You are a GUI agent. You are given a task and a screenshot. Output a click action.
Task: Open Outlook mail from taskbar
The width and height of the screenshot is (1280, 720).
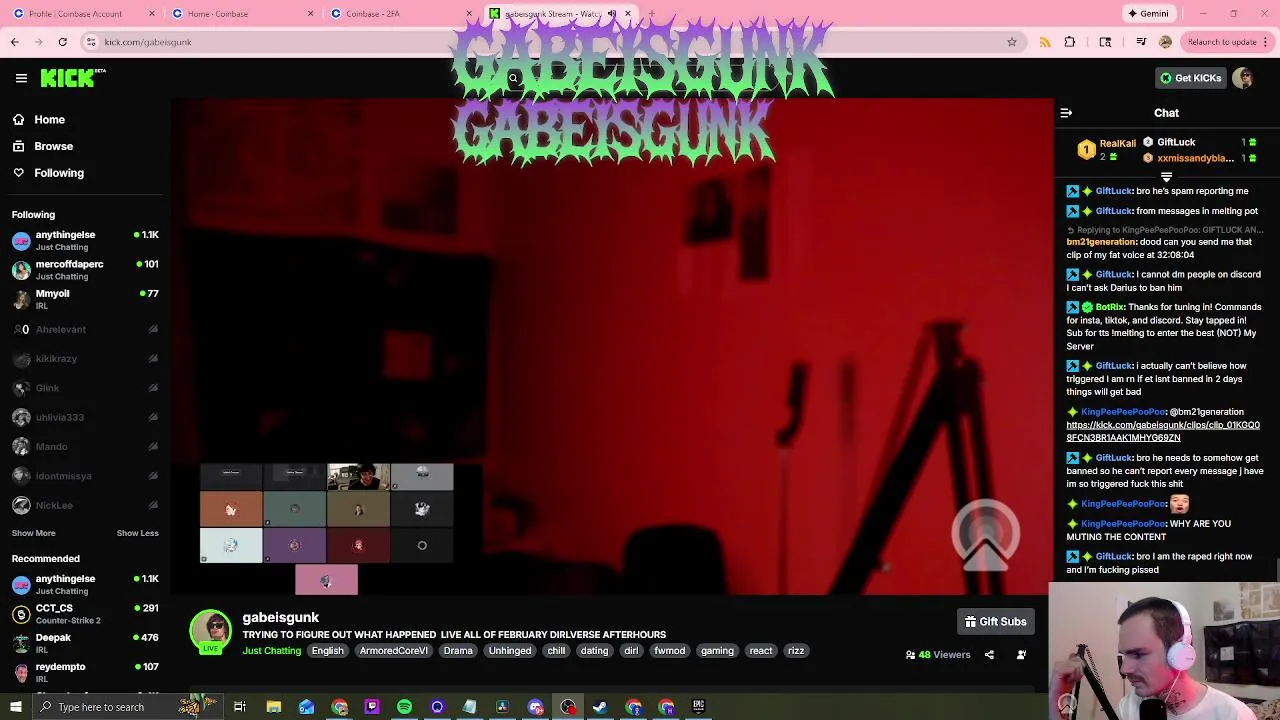point(306,707)
